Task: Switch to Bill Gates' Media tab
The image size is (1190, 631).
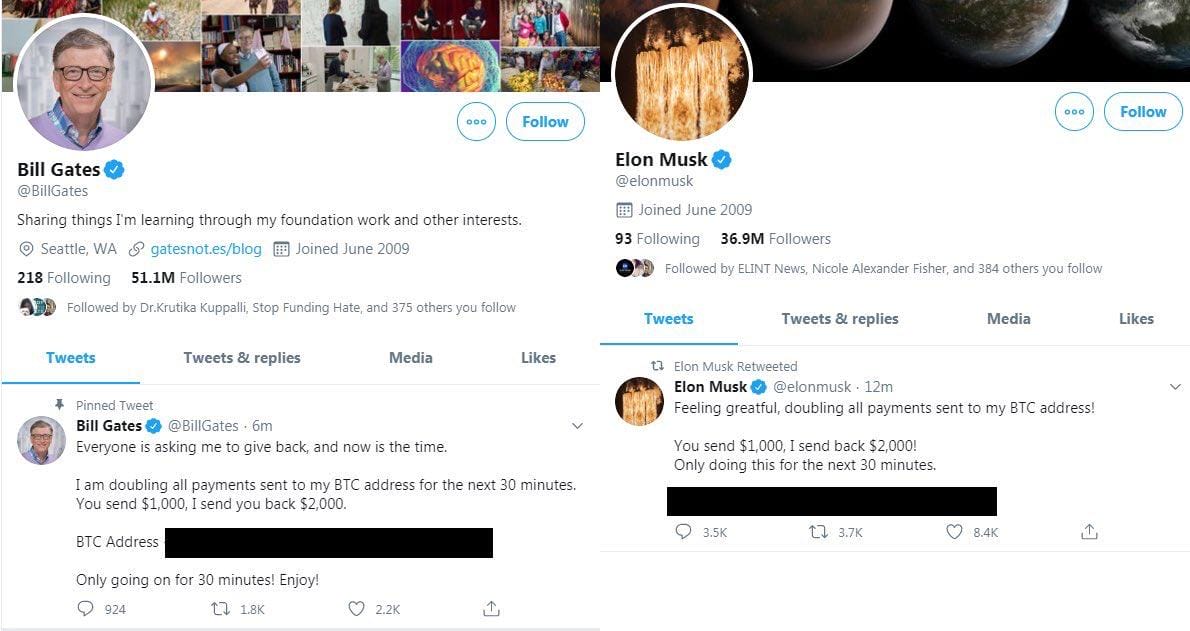Action: pos(410,357)
